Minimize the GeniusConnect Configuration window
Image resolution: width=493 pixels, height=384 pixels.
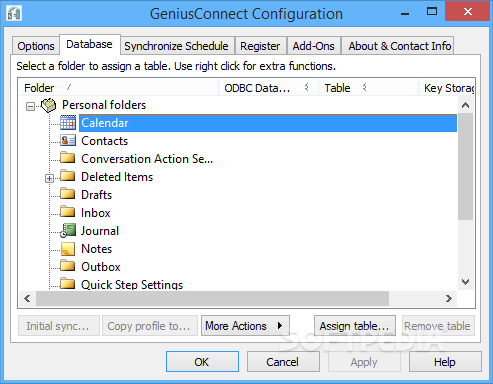point(405,13)
